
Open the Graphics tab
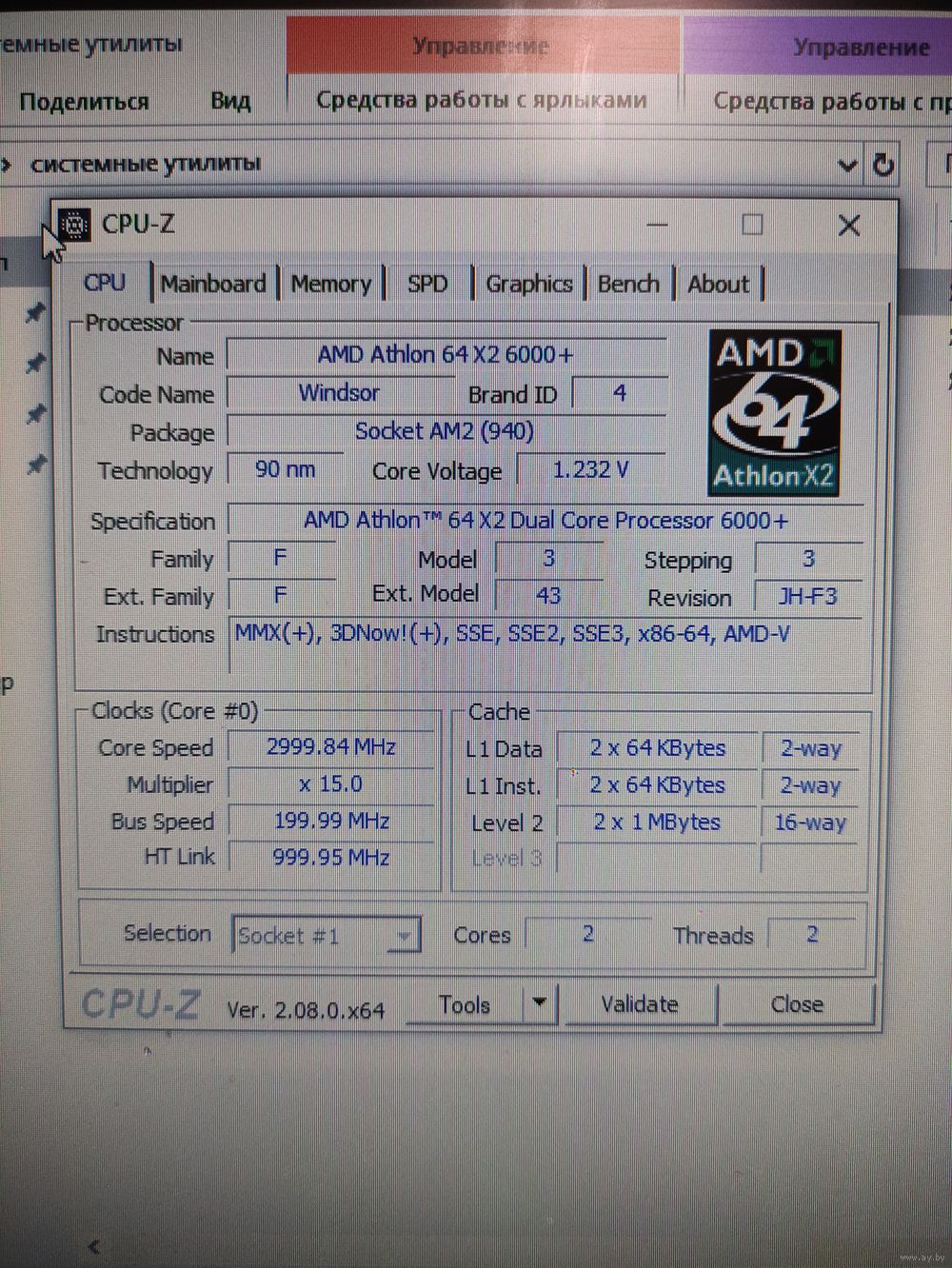pos(529,284)
